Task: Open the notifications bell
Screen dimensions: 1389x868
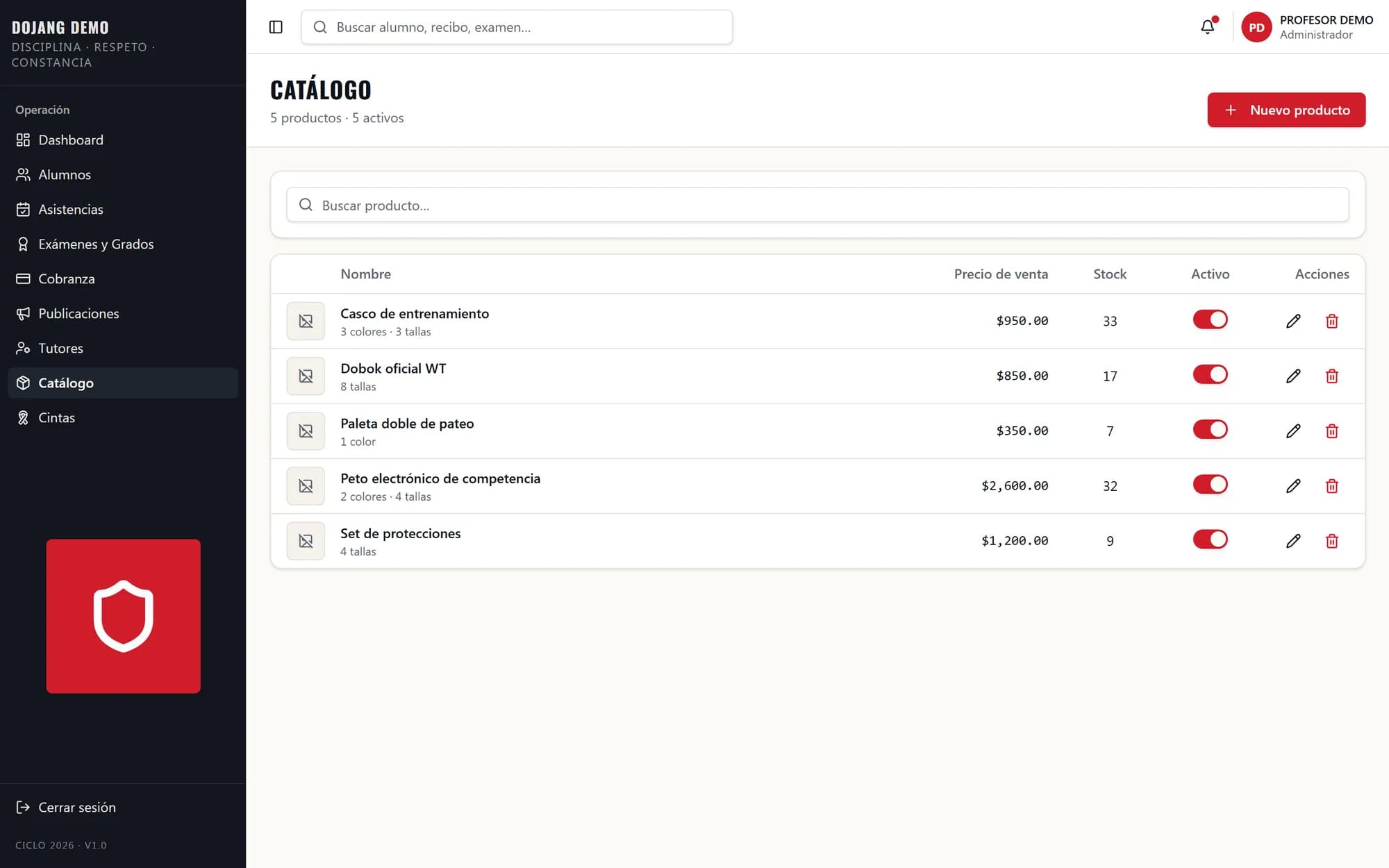Action: click(1208, 26)
